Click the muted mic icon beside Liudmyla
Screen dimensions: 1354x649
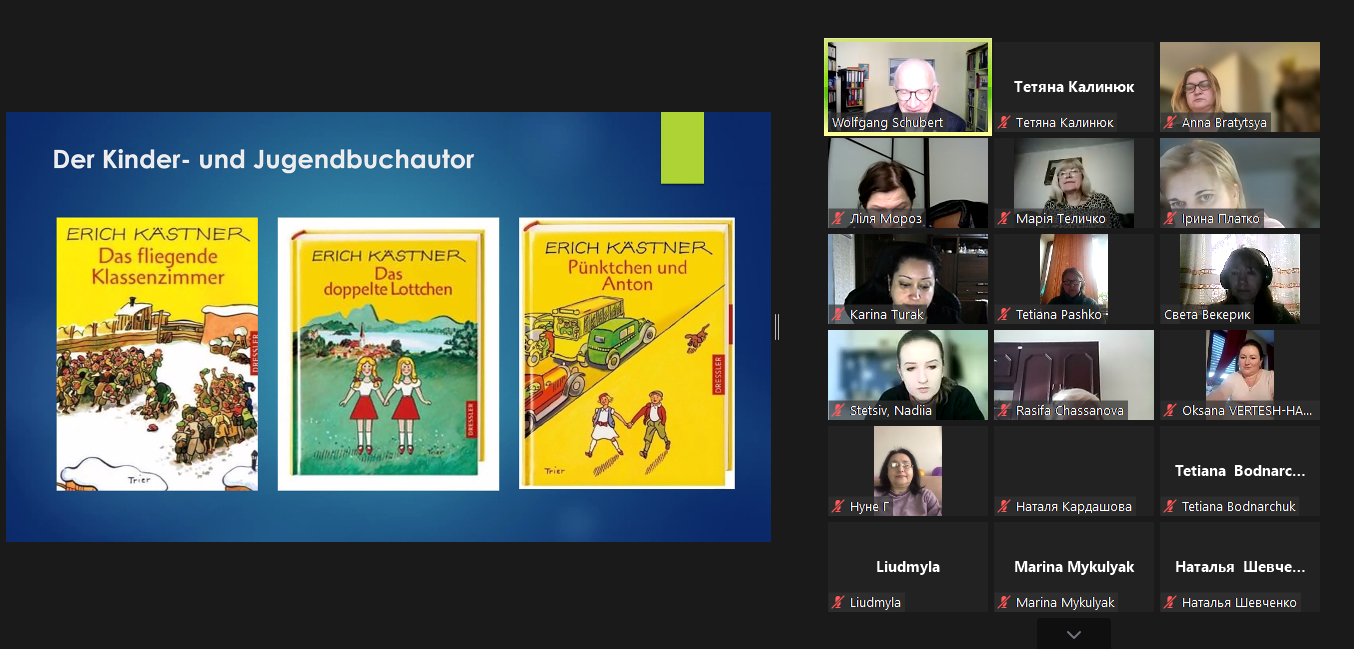pos(838,603)
